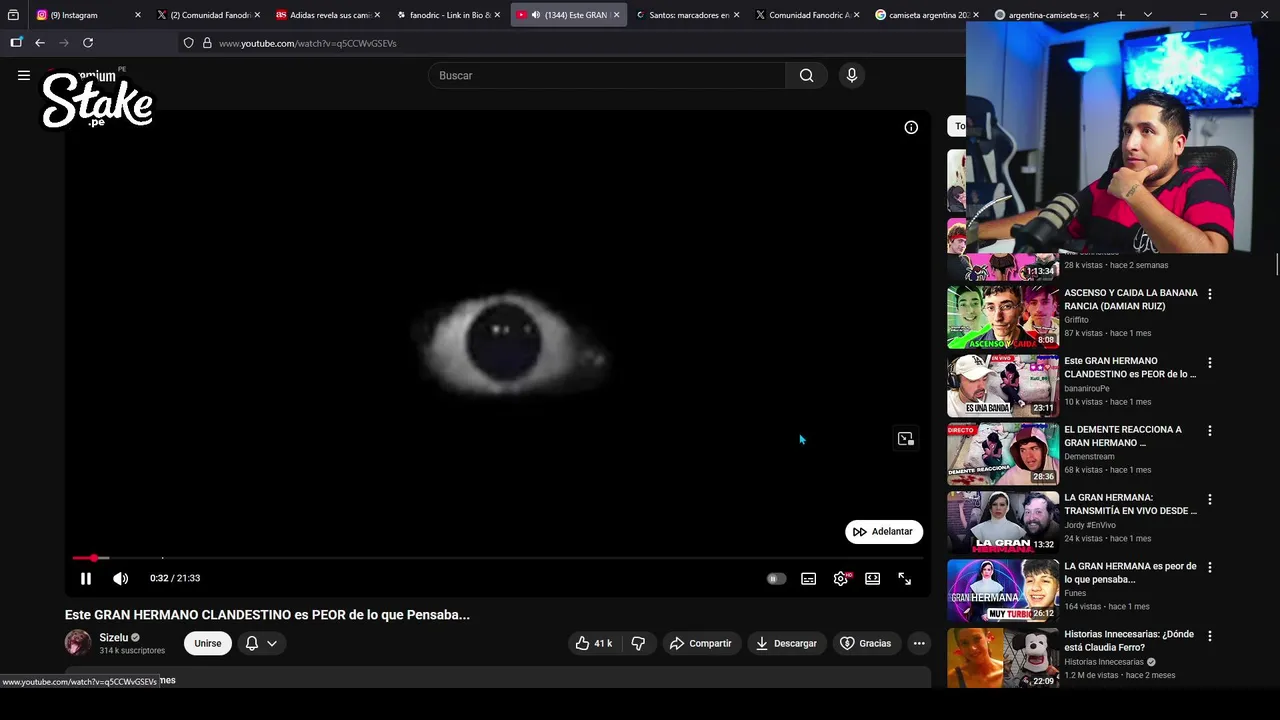Open more actions three-dot menu under video

[919, 643]
